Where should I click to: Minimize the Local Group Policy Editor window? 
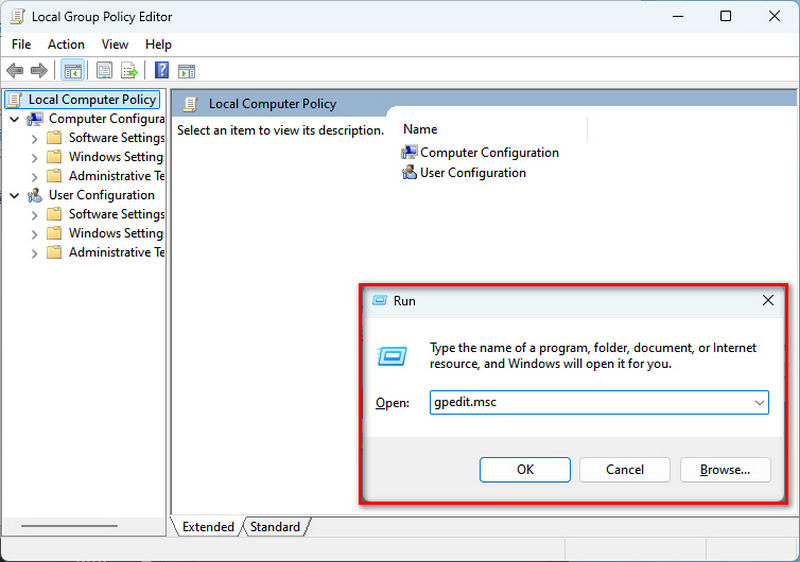tap(678, 16)
